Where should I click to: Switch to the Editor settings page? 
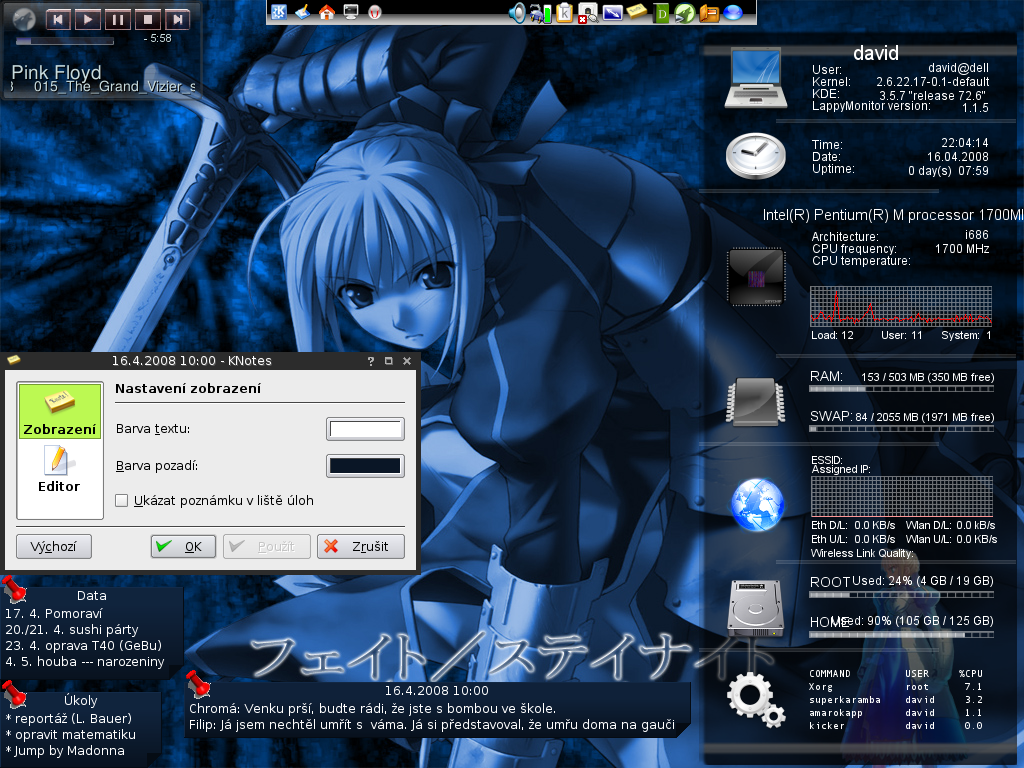pos(59,468)
